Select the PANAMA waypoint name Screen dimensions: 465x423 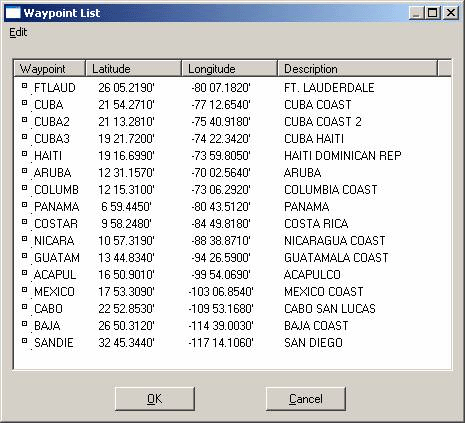coord(57,207)
